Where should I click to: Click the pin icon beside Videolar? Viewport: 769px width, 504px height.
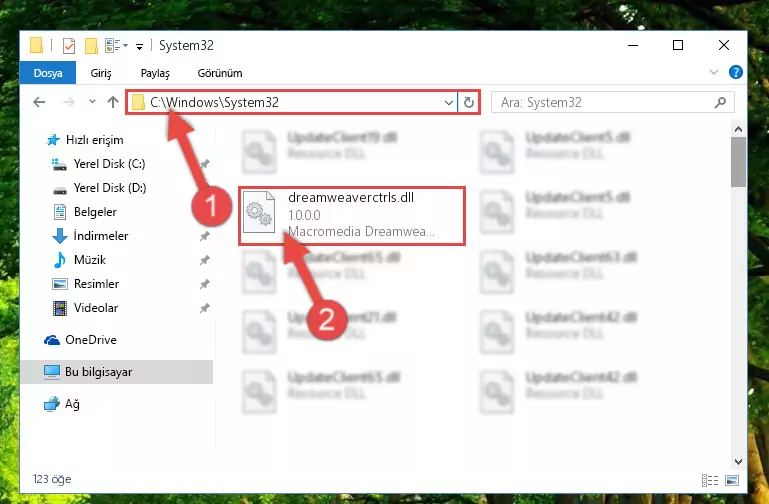click(205, 308)
